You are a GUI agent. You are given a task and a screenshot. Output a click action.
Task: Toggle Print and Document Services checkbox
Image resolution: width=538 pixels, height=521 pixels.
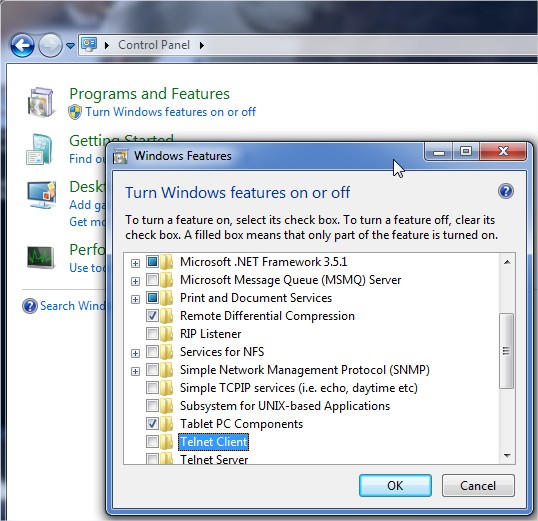(152, 298)
